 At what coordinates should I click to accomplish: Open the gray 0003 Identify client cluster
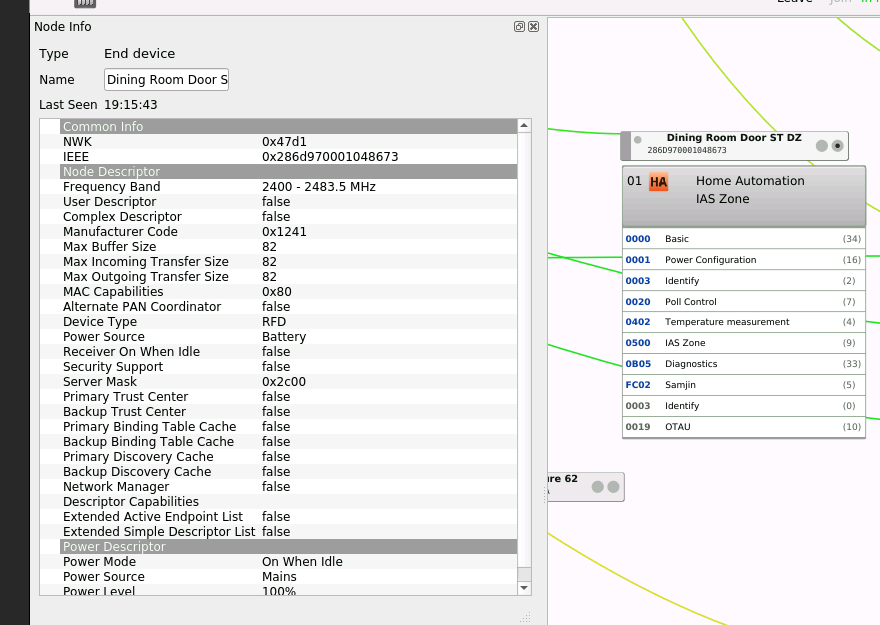pyautogui.click(x=744, y=406)
